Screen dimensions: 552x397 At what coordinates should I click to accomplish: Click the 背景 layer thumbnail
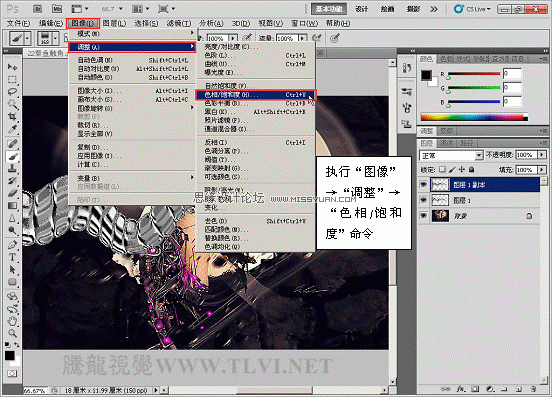(x=440, y=215)
